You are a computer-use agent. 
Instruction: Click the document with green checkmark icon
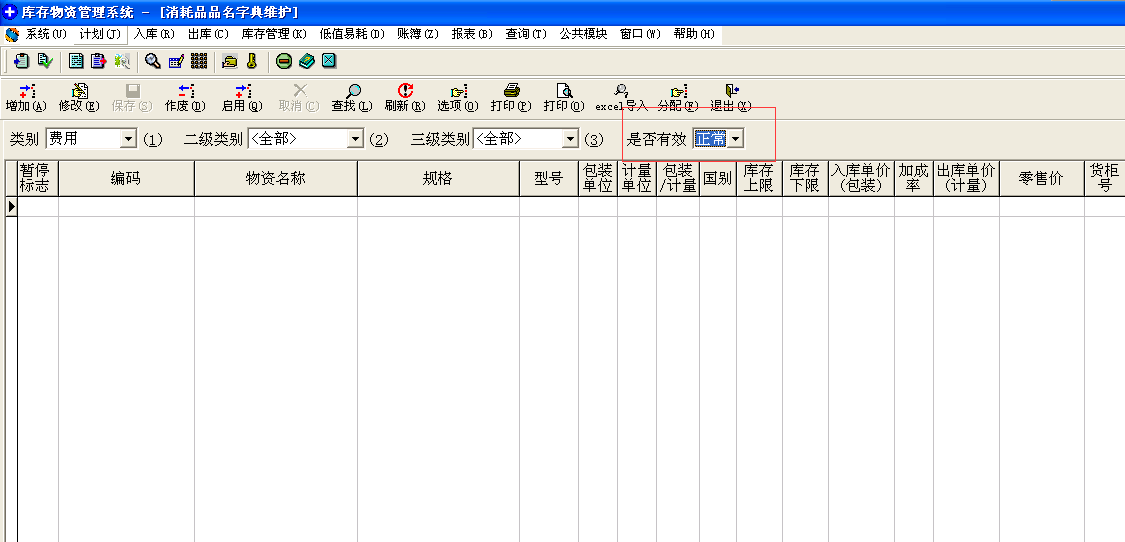(x=45, y=61)
